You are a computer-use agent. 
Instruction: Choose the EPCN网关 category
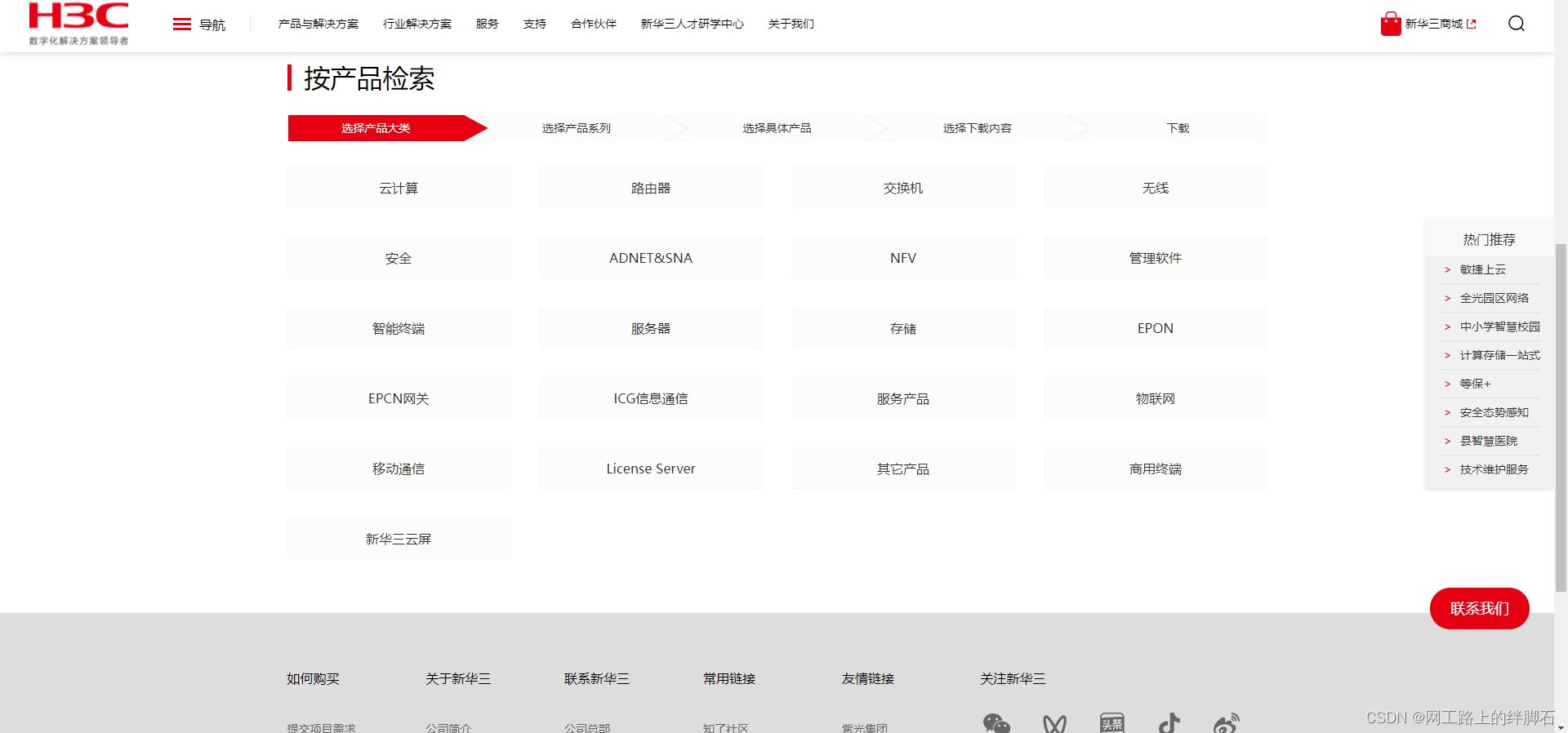tap(399, 398)
